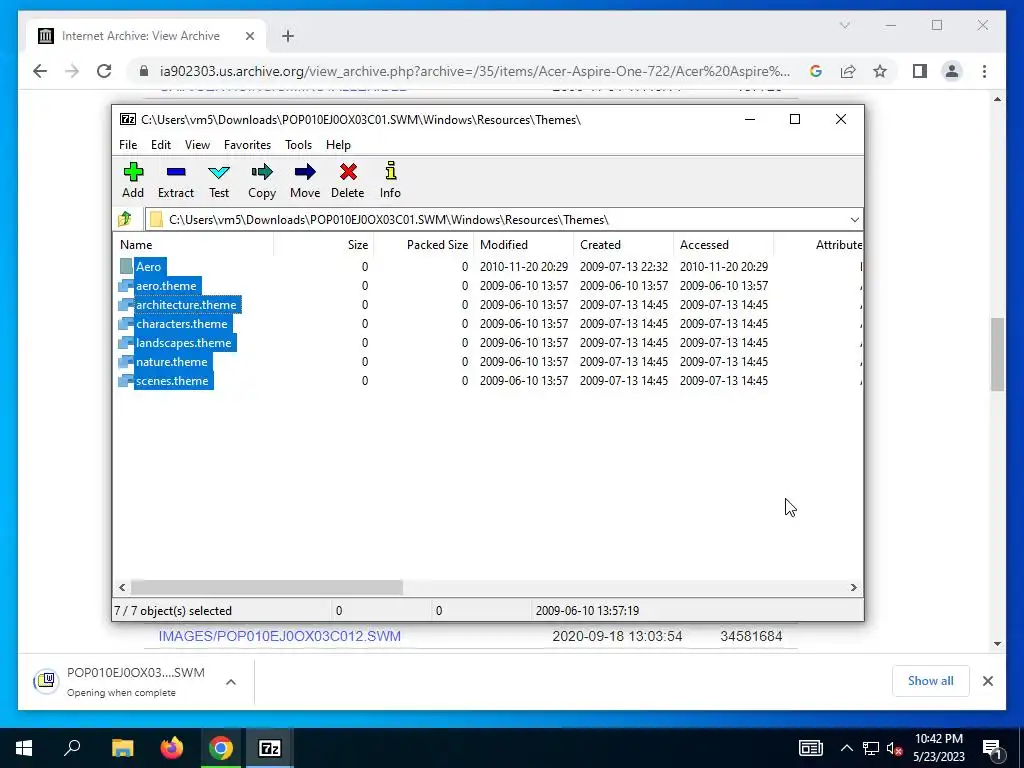Sort by the Size column header
1024x768 pixels.
(x=323, y=245)
